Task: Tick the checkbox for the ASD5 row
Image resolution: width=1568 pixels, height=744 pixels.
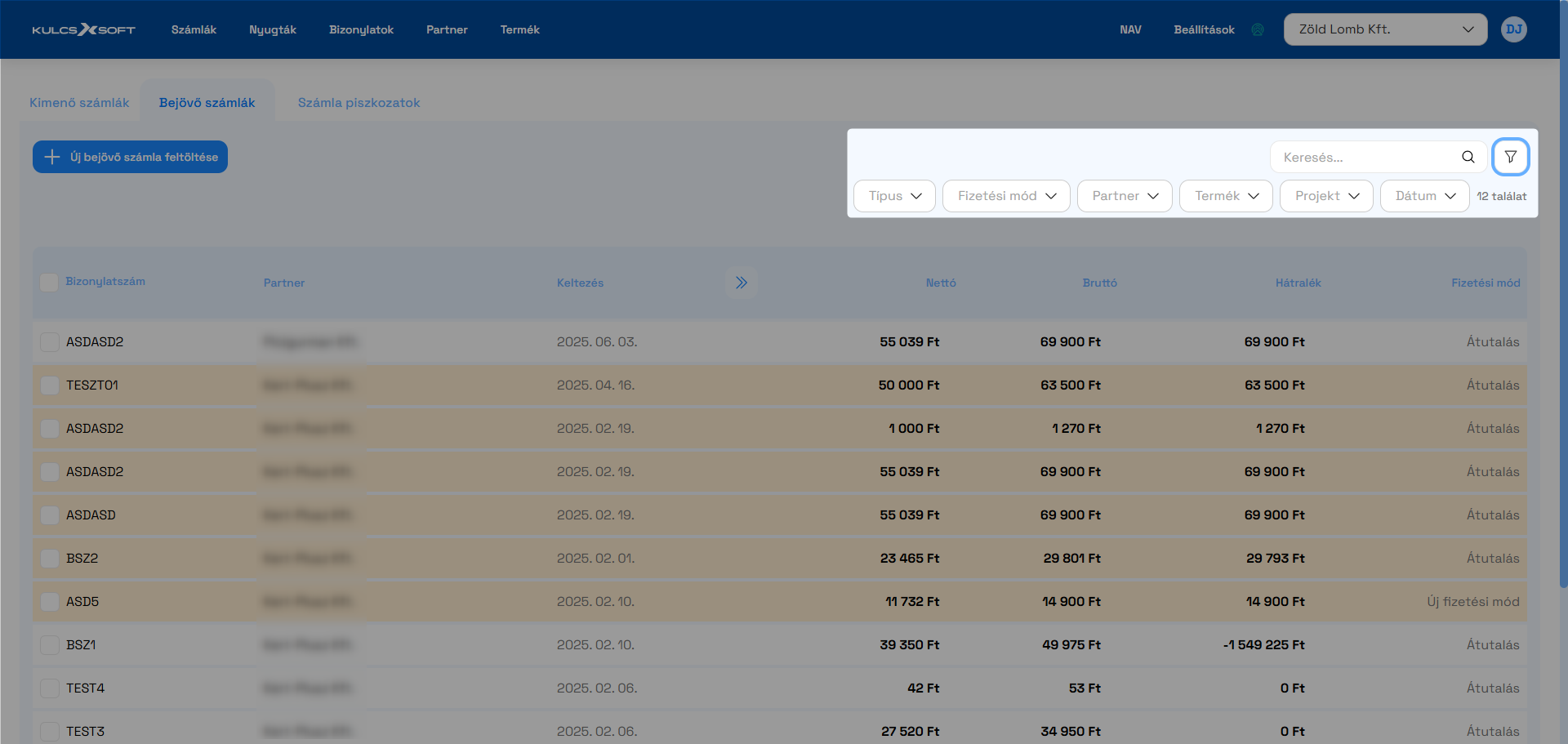Action: click(x=49, y=602)
